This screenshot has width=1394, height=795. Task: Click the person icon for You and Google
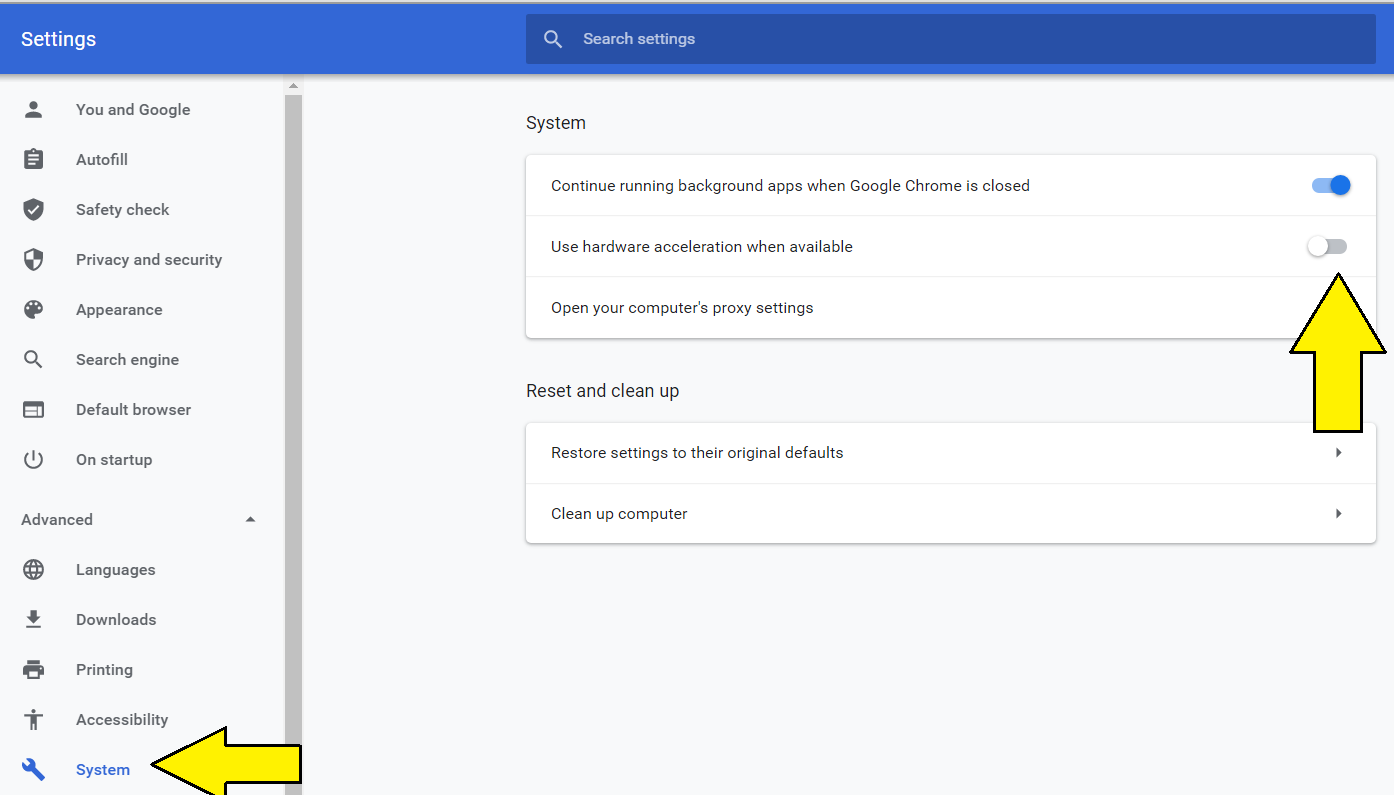[x=34, y=109]
